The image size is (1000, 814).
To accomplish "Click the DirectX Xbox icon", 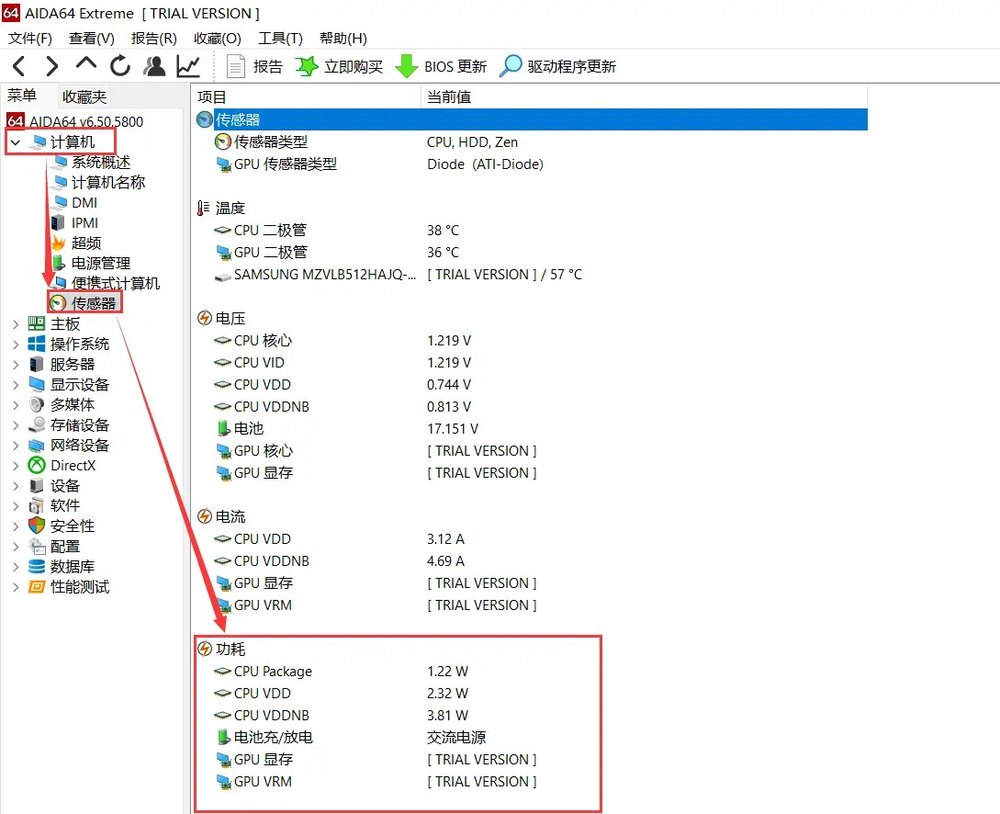I will pos(36,465).
